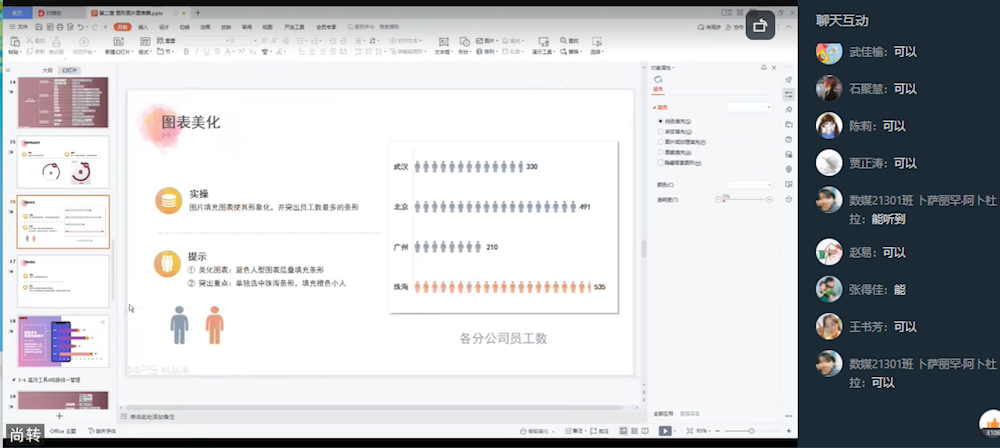Image resolution: width=1000 pixels, height=448 pixels.
Task: Click the help question icon in right sidebar
Action: pyautogui.click(x=789, y=139)
